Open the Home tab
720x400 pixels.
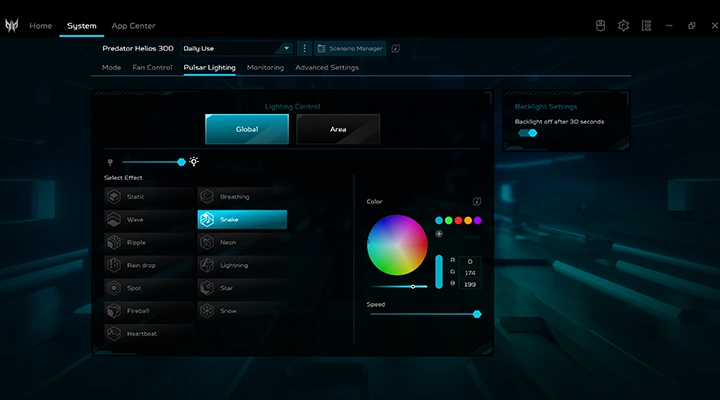(x=40, y=26)
